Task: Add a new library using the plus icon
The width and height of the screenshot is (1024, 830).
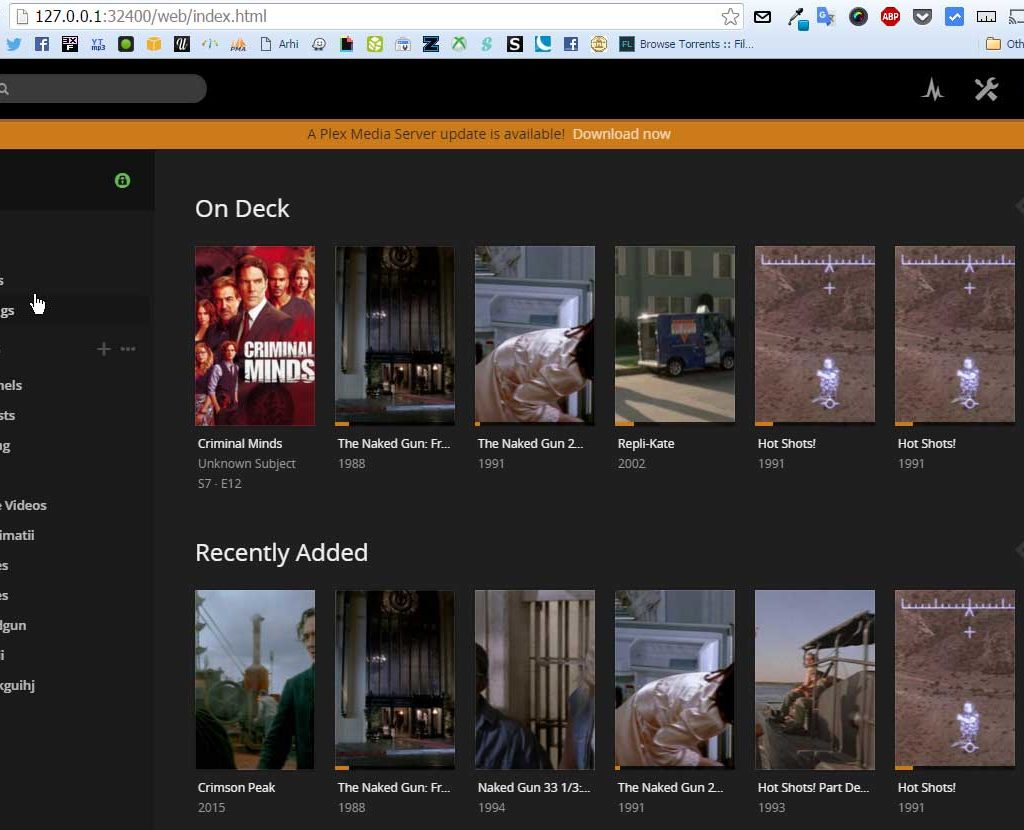Action: point(103,349)
